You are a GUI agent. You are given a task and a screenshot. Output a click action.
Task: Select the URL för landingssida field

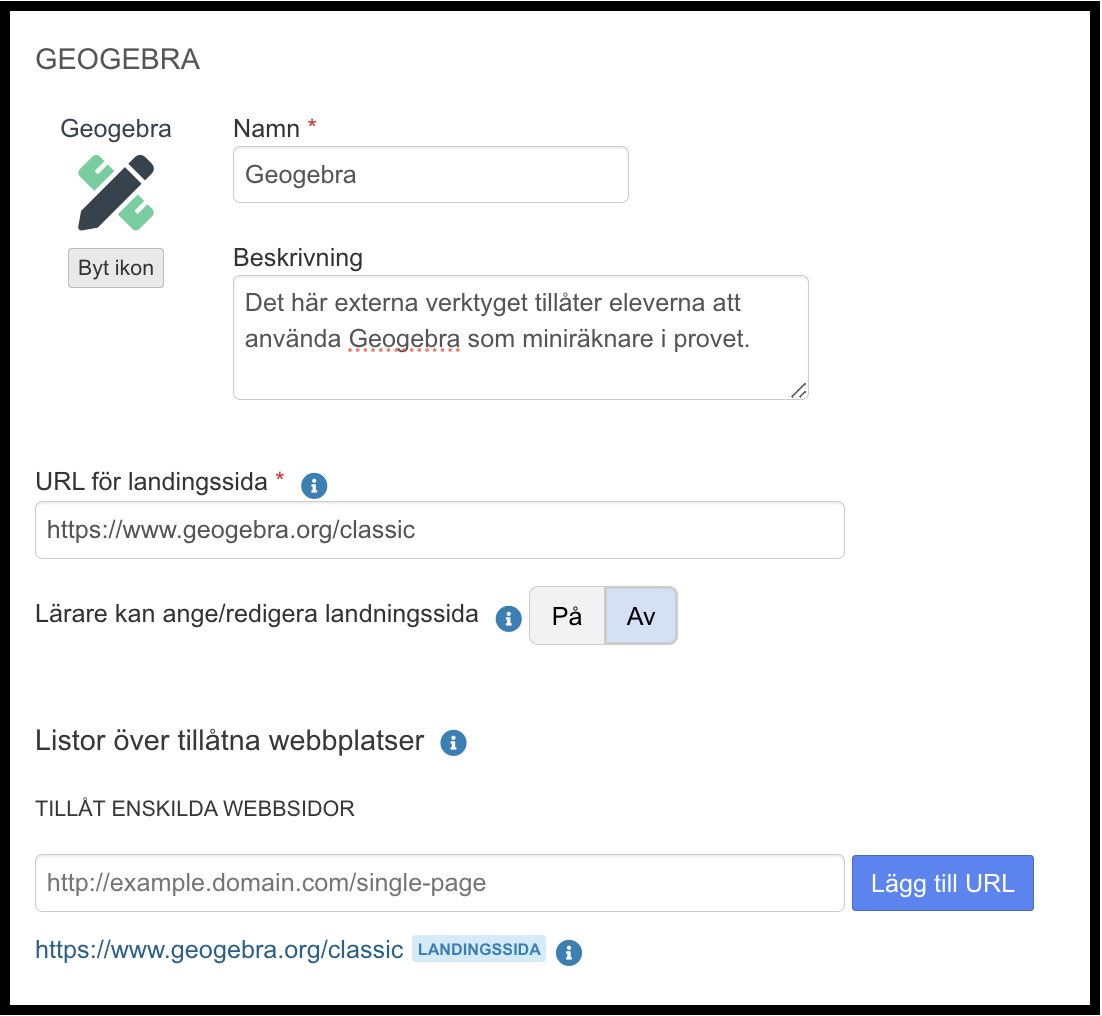point(440,530)
